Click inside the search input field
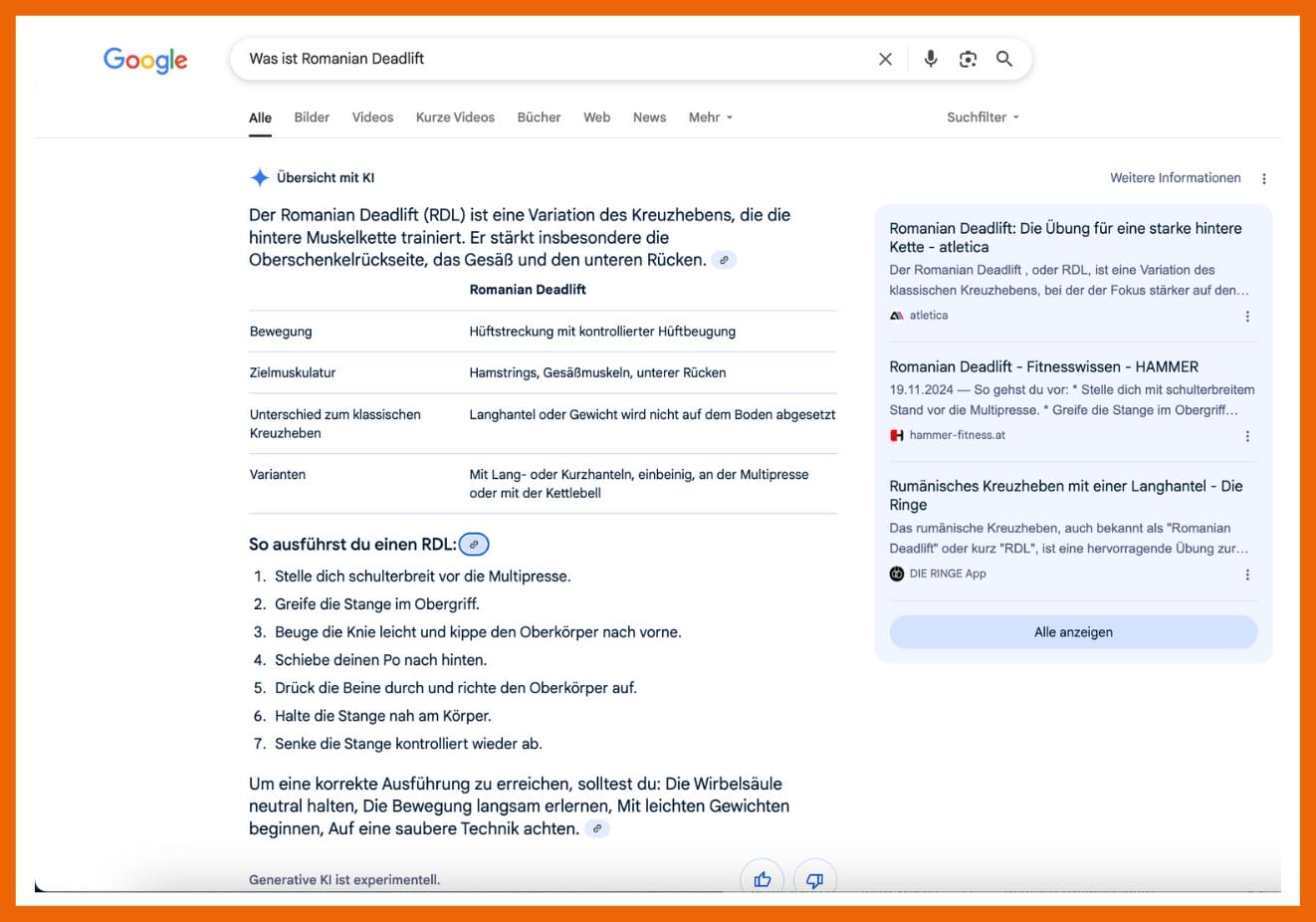1316x922 pixels. (x=548, y=59)
